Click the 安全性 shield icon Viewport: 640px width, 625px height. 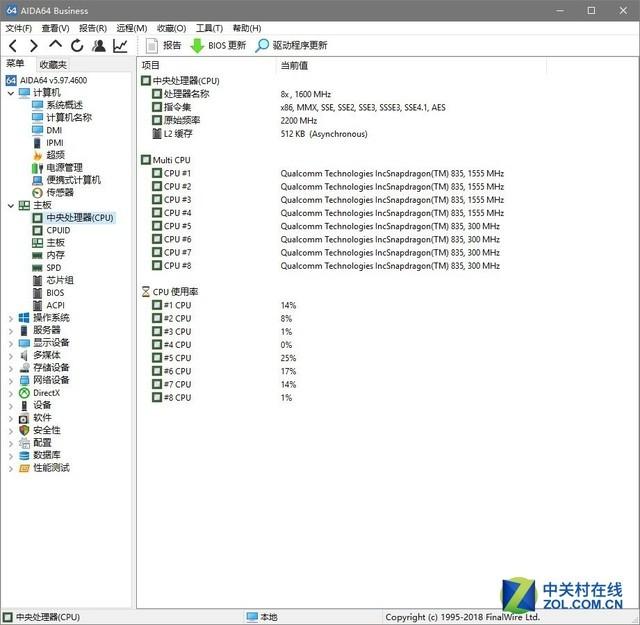(x=24, y=430)
